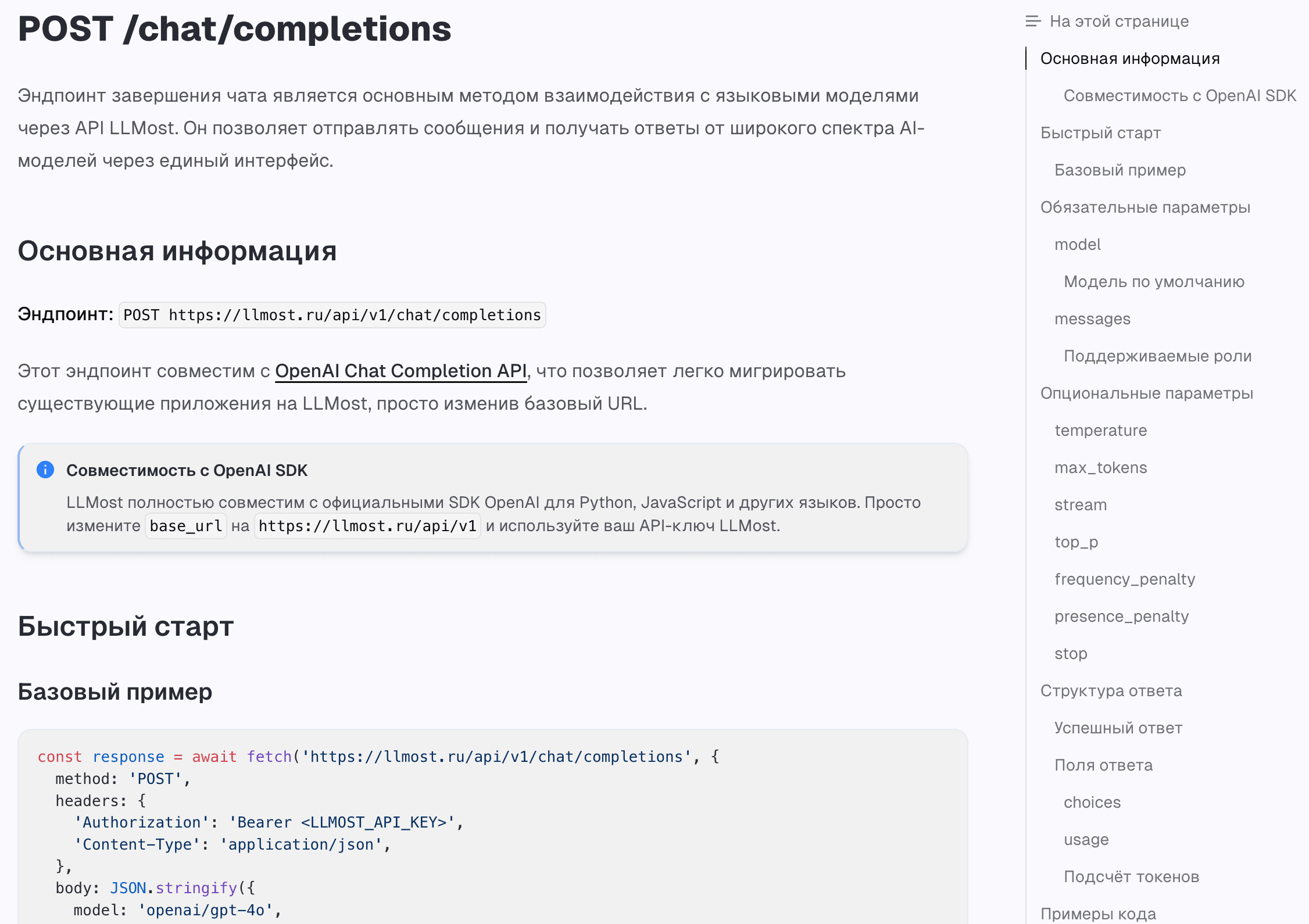Select the stream parameter entry
The image size is (1309, 924).
[1080, 504]
